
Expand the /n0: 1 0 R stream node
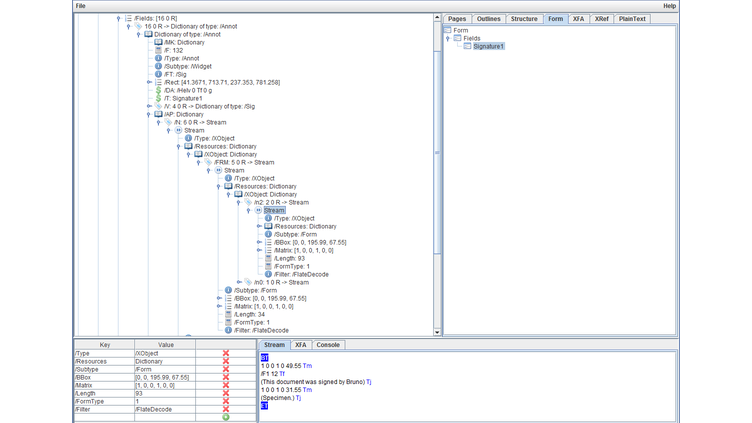(239, 282)
